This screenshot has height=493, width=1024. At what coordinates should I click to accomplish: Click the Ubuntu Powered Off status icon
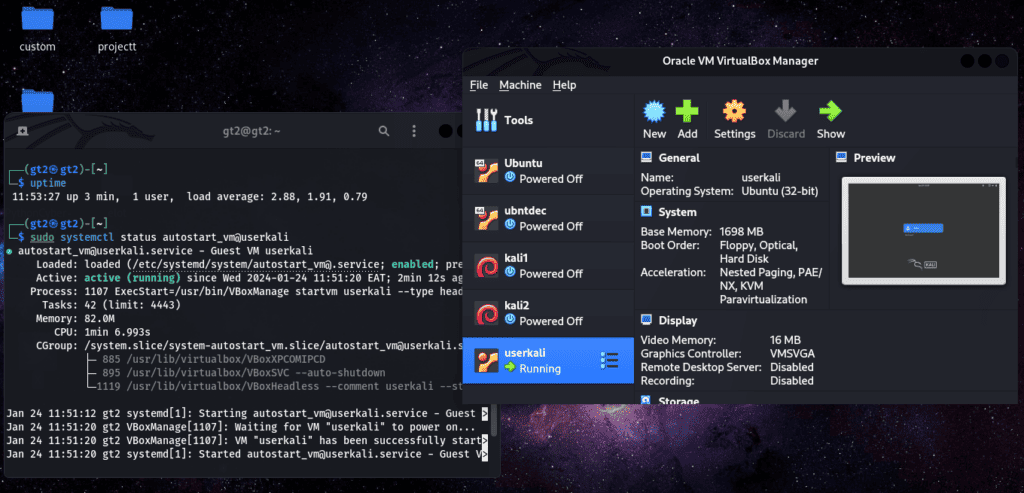click(x=510, y=178)
